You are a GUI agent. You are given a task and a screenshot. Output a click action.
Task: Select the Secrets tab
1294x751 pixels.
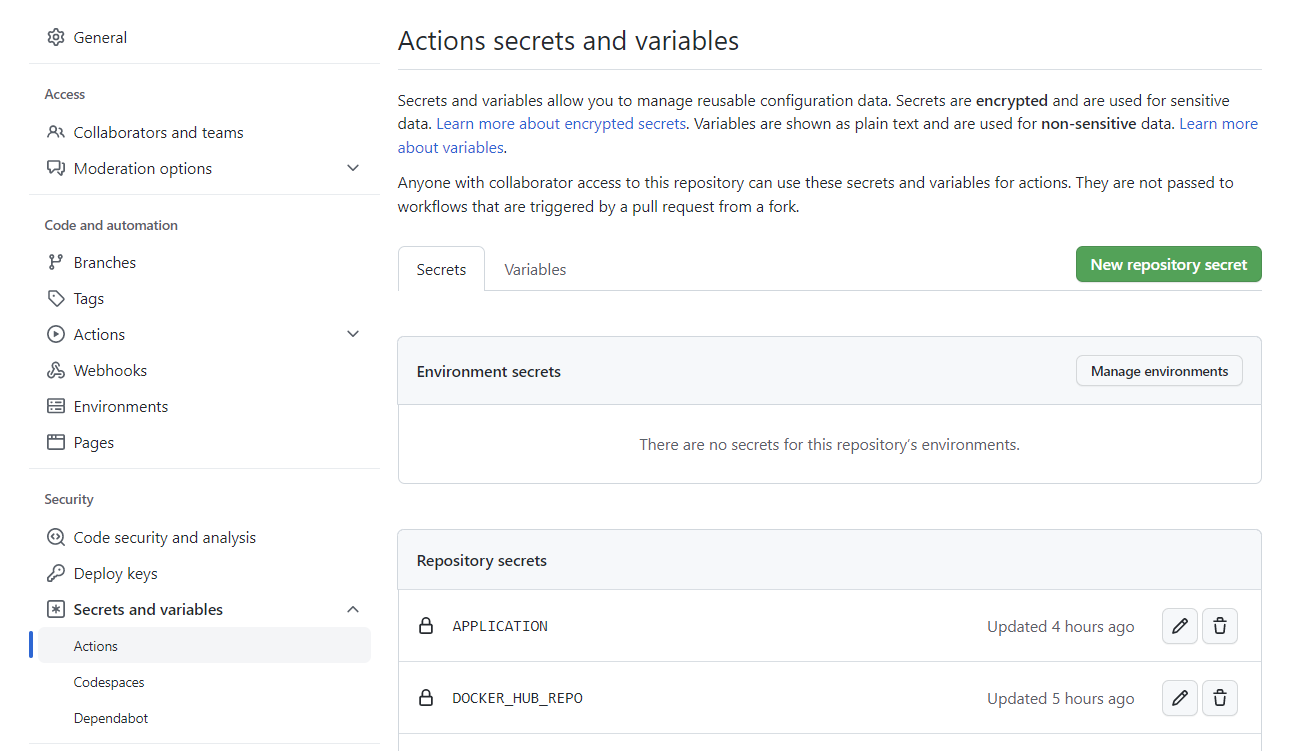click(441, 269)
